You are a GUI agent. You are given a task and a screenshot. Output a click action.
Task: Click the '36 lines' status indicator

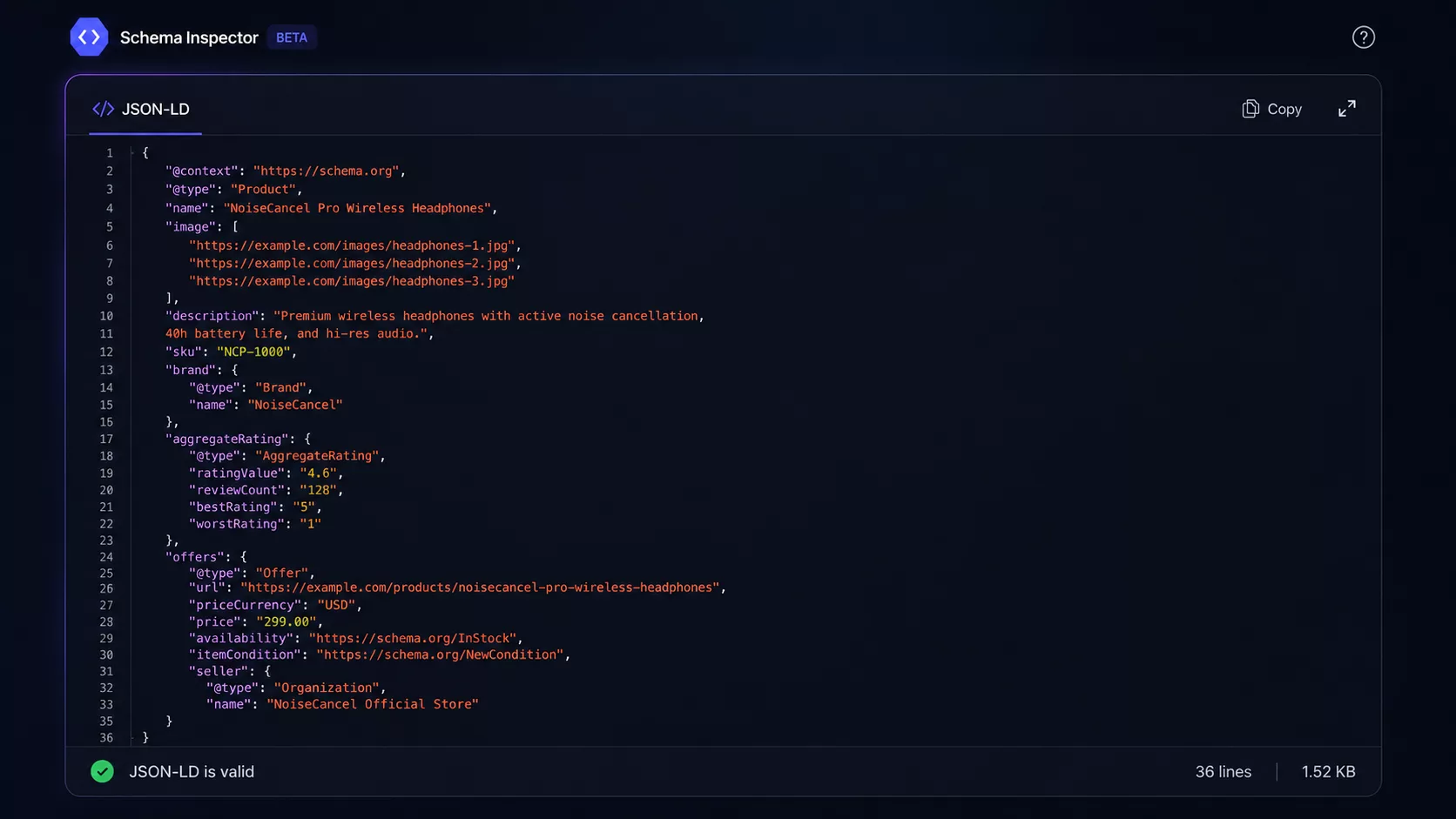(x=1223, y=771)
